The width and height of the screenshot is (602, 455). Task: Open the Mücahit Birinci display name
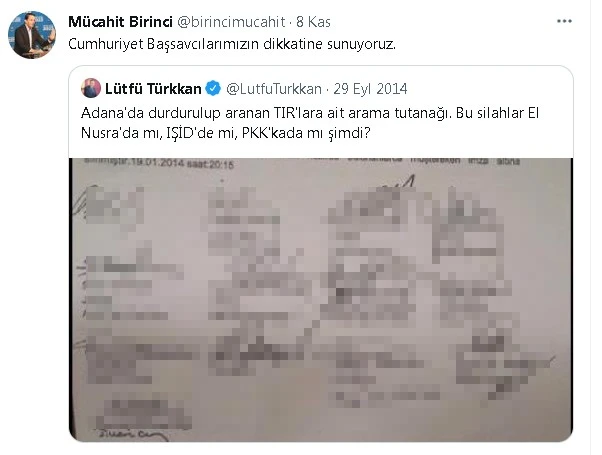tap(120, 22)
